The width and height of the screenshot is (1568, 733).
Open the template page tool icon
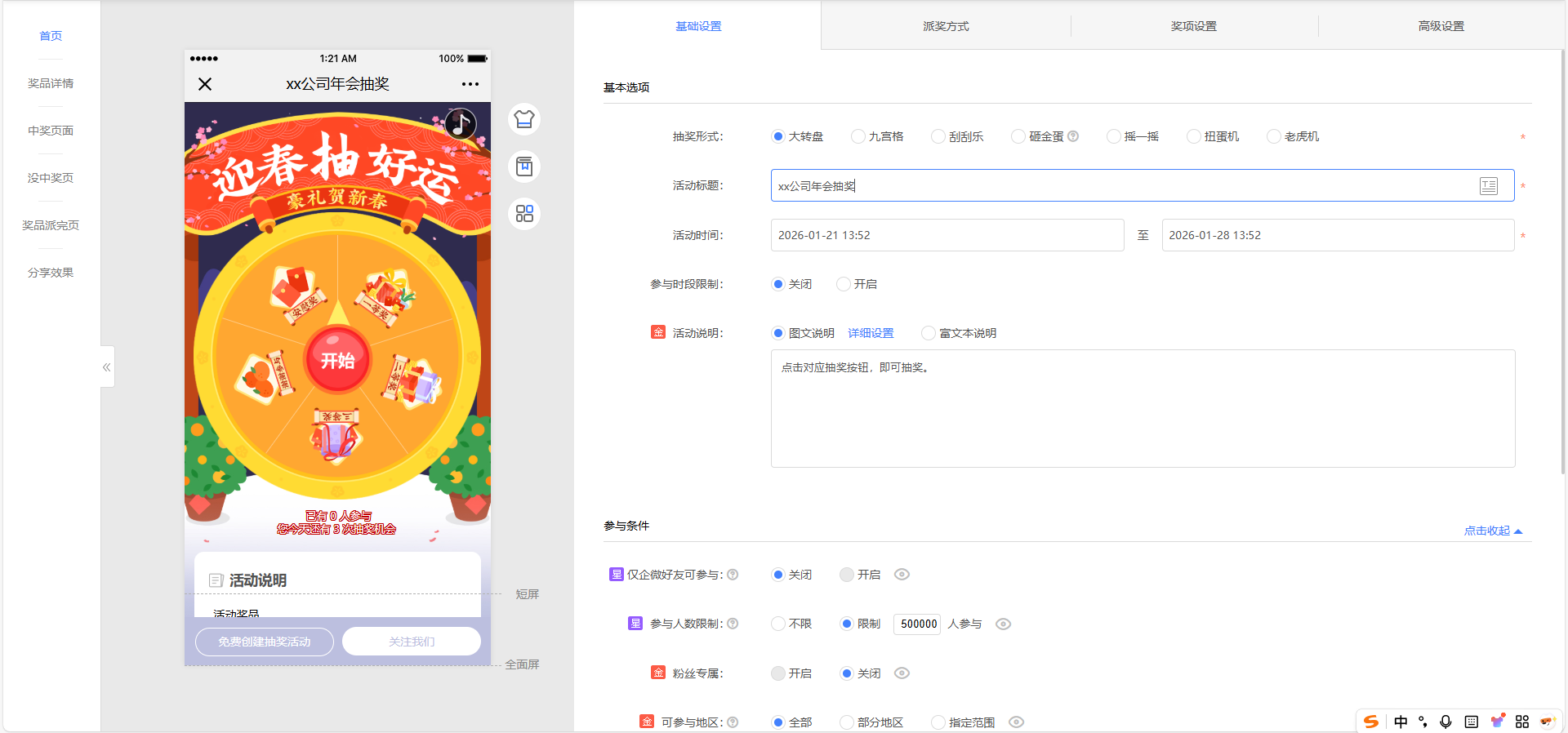point(524,167)
